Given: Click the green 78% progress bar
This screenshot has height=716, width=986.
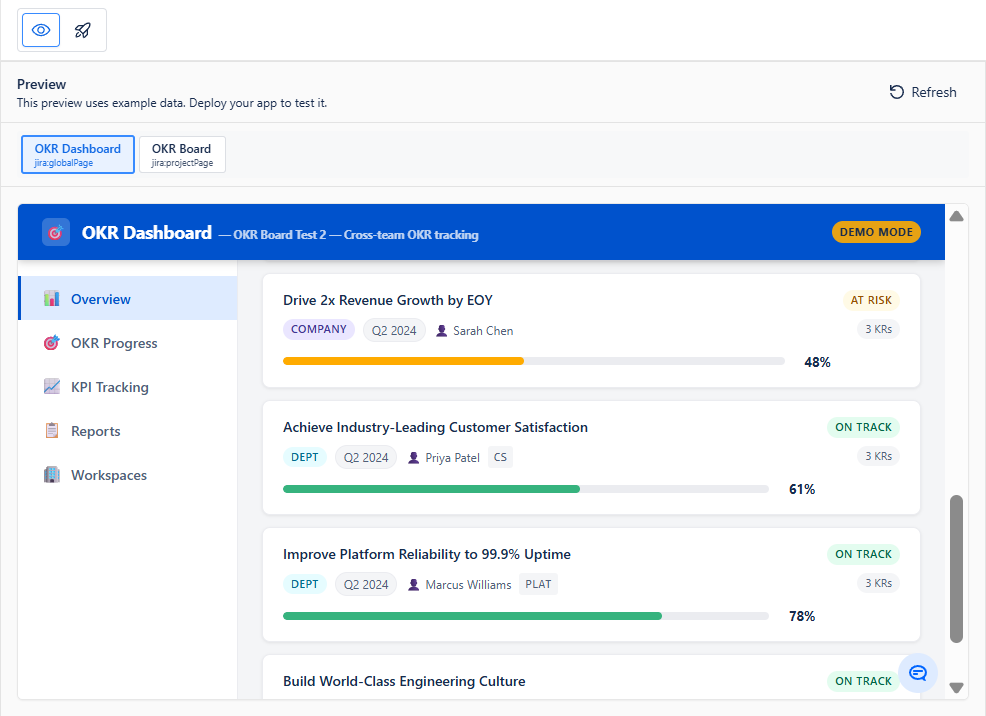Looking at the screenshot, I should point(526,616).
